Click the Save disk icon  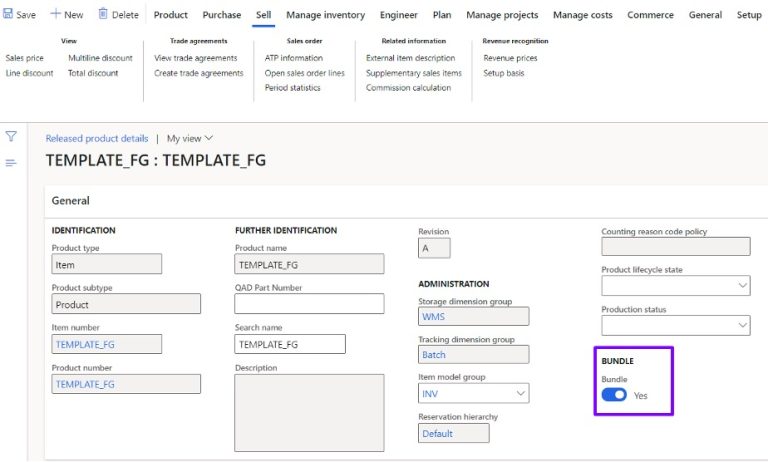point(8,14)
